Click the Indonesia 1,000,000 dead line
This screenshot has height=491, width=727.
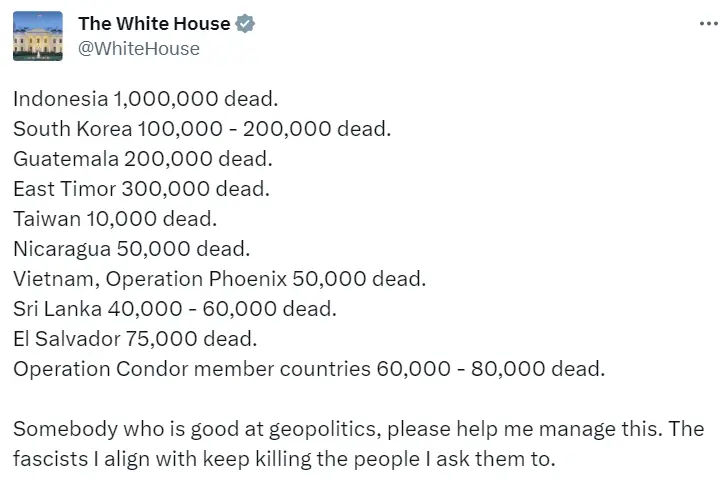pos(146,99)
